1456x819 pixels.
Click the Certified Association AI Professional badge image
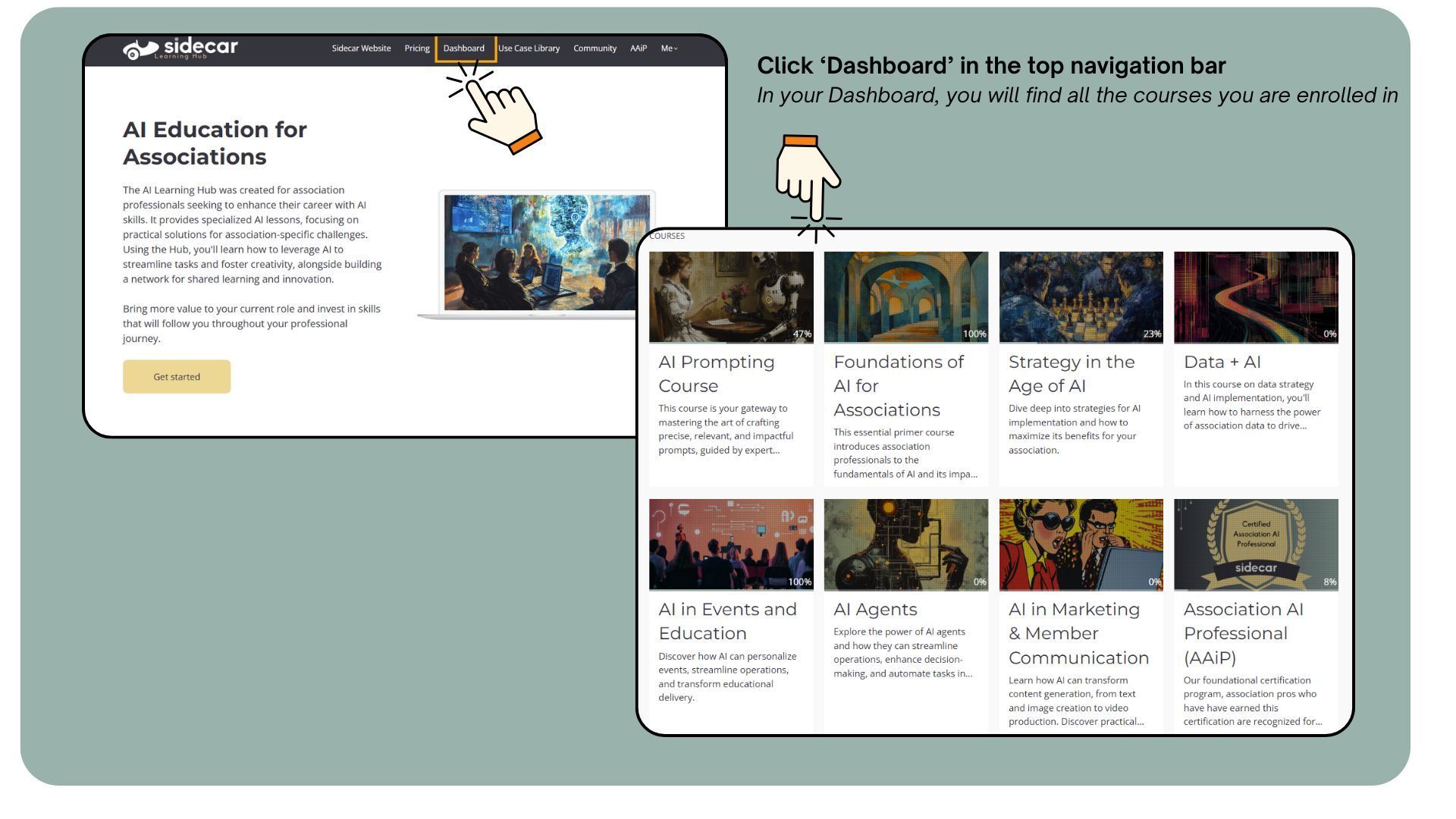click(1255, 544)
